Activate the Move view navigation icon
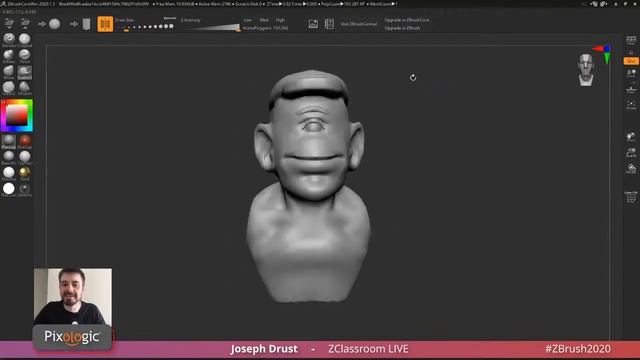The width and height of the screenshot is (640, 360). pyautogui.click(x=631, y=137)
